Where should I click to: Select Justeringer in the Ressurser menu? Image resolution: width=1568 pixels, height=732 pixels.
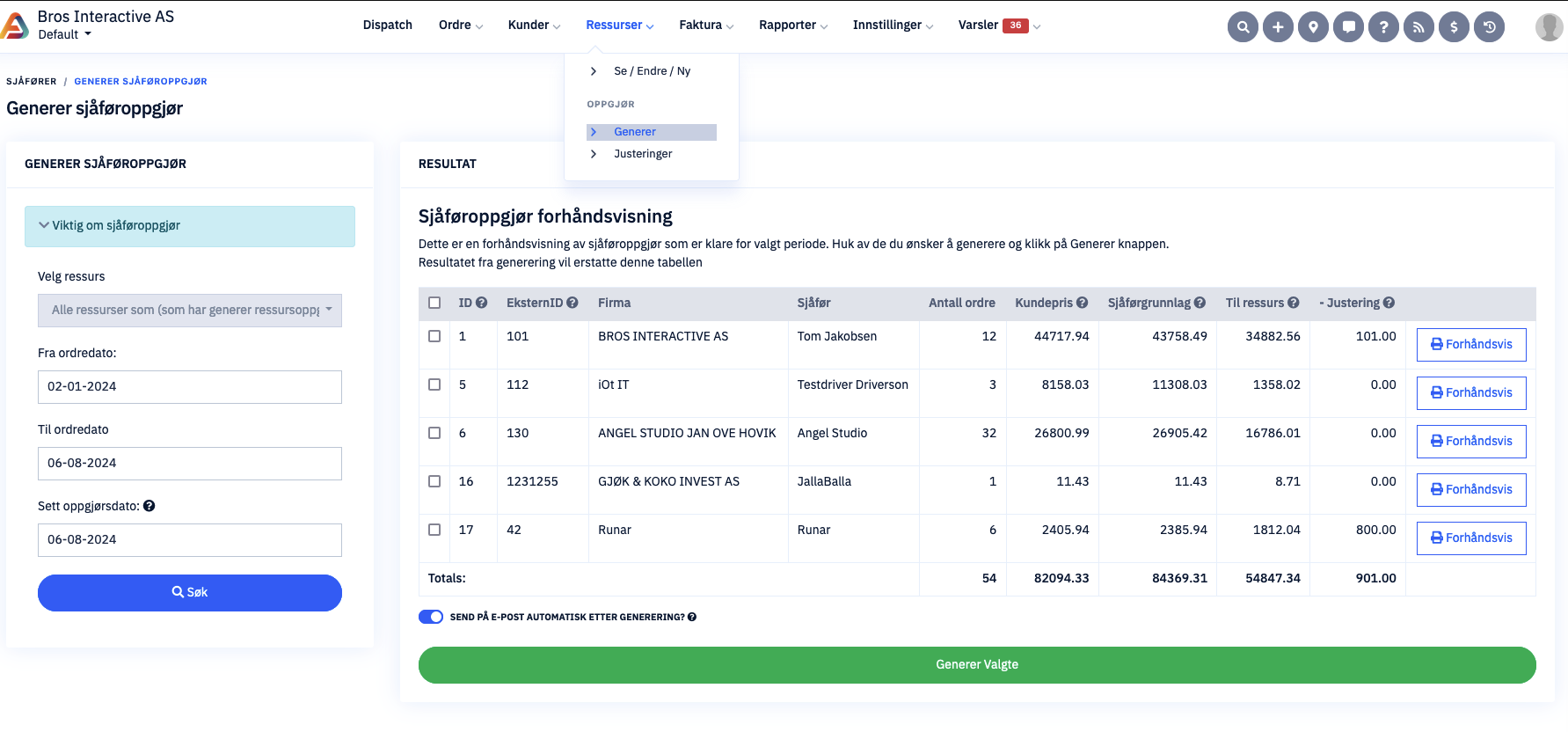point(643,154)
